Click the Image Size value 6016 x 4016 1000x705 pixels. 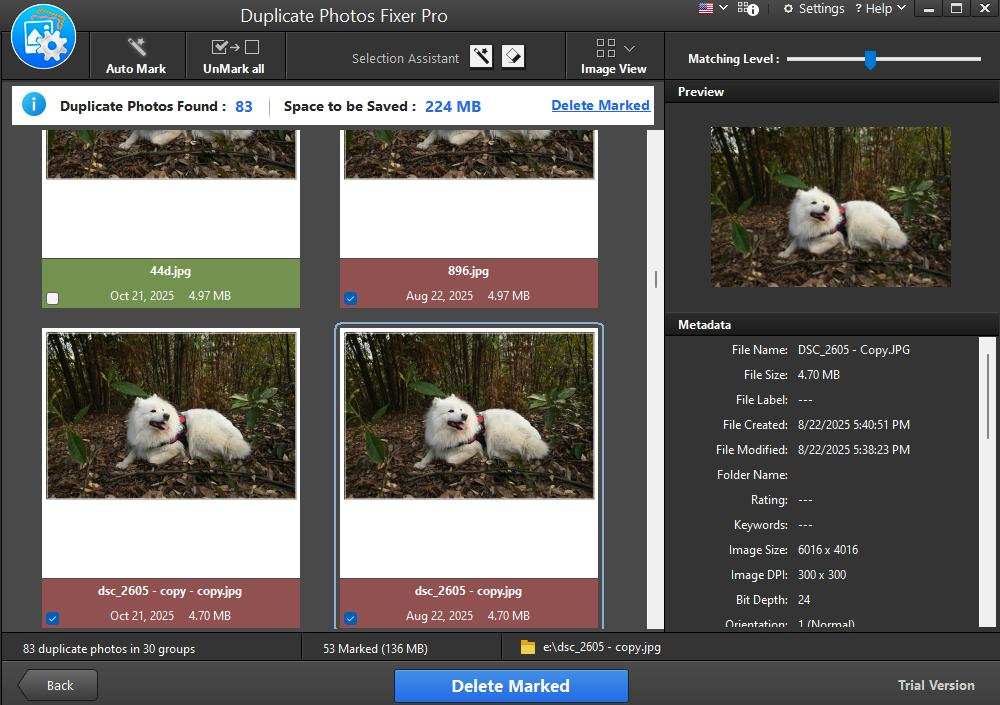click(828, 550)
